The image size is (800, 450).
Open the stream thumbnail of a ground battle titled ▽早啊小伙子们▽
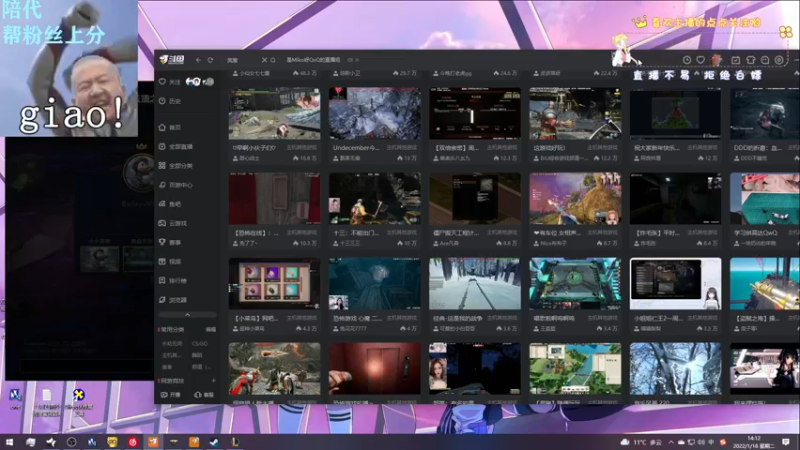point(274,113)
